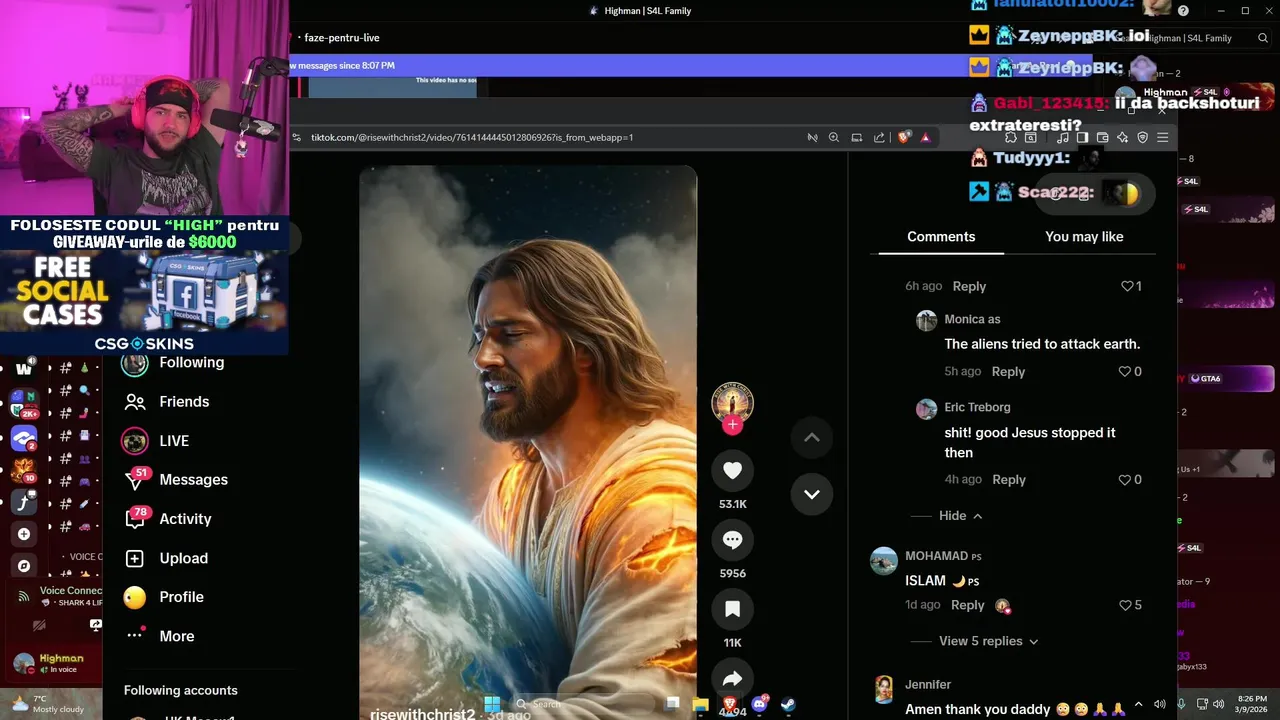Follow creator via red plus badge
1280x720 pixels.
(x=732, y=425)
